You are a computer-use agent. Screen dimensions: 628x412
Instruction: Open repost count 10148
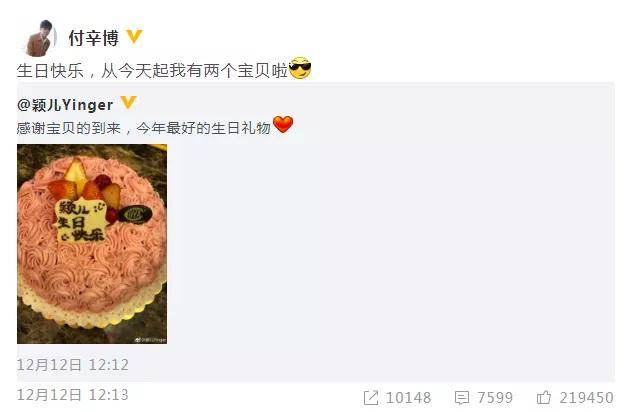coord(409,398)
